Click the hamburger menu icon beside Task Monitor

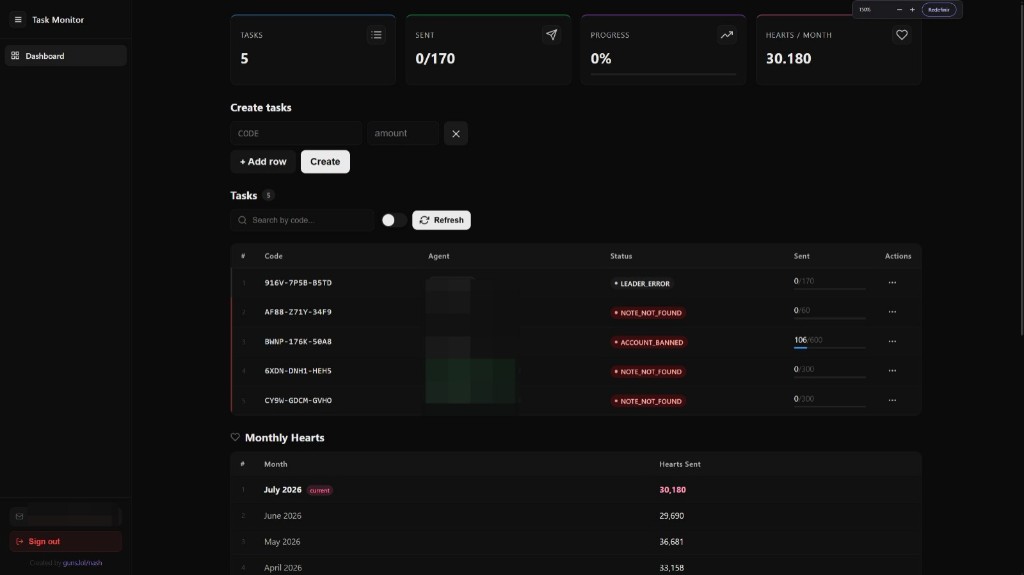18,20
